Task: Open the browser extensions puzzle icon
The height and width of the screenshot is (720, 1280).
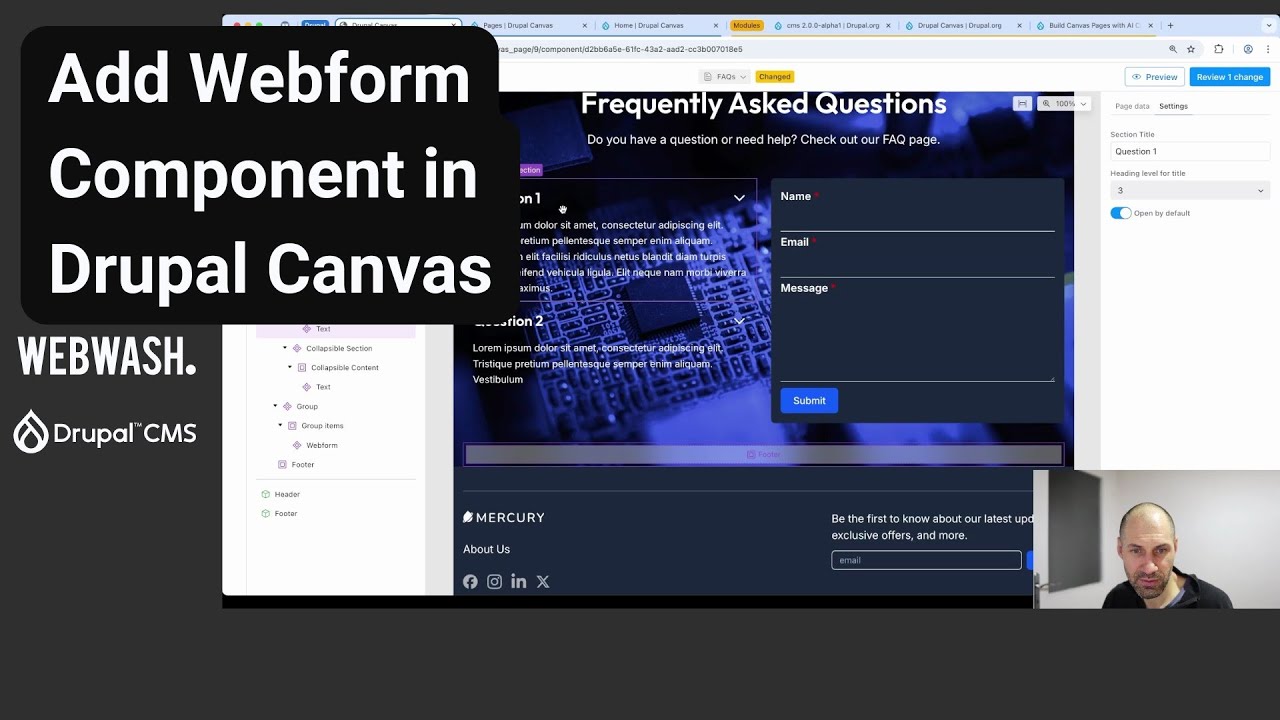Action: pyautogui.click(x=1218, y=48)
